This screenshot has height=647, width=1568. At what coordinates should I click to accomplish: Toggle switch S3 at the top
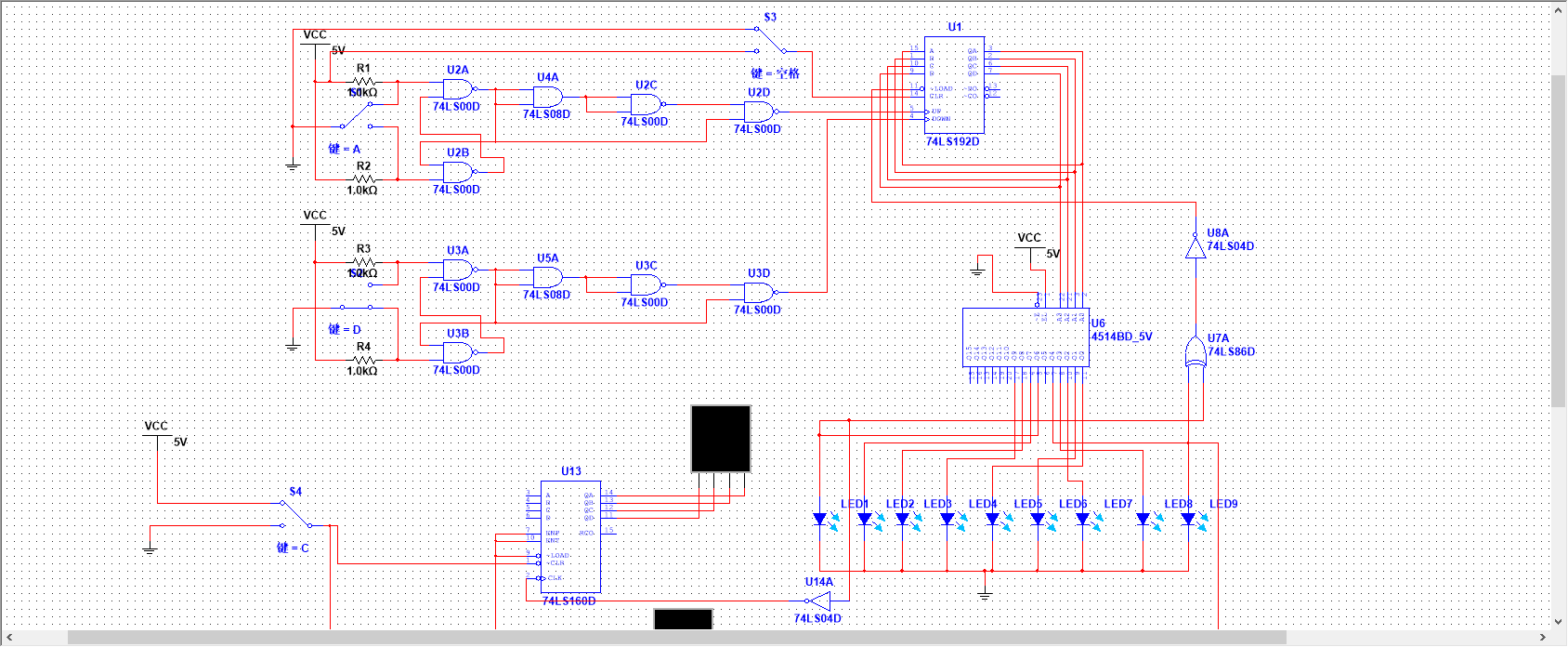770,40
